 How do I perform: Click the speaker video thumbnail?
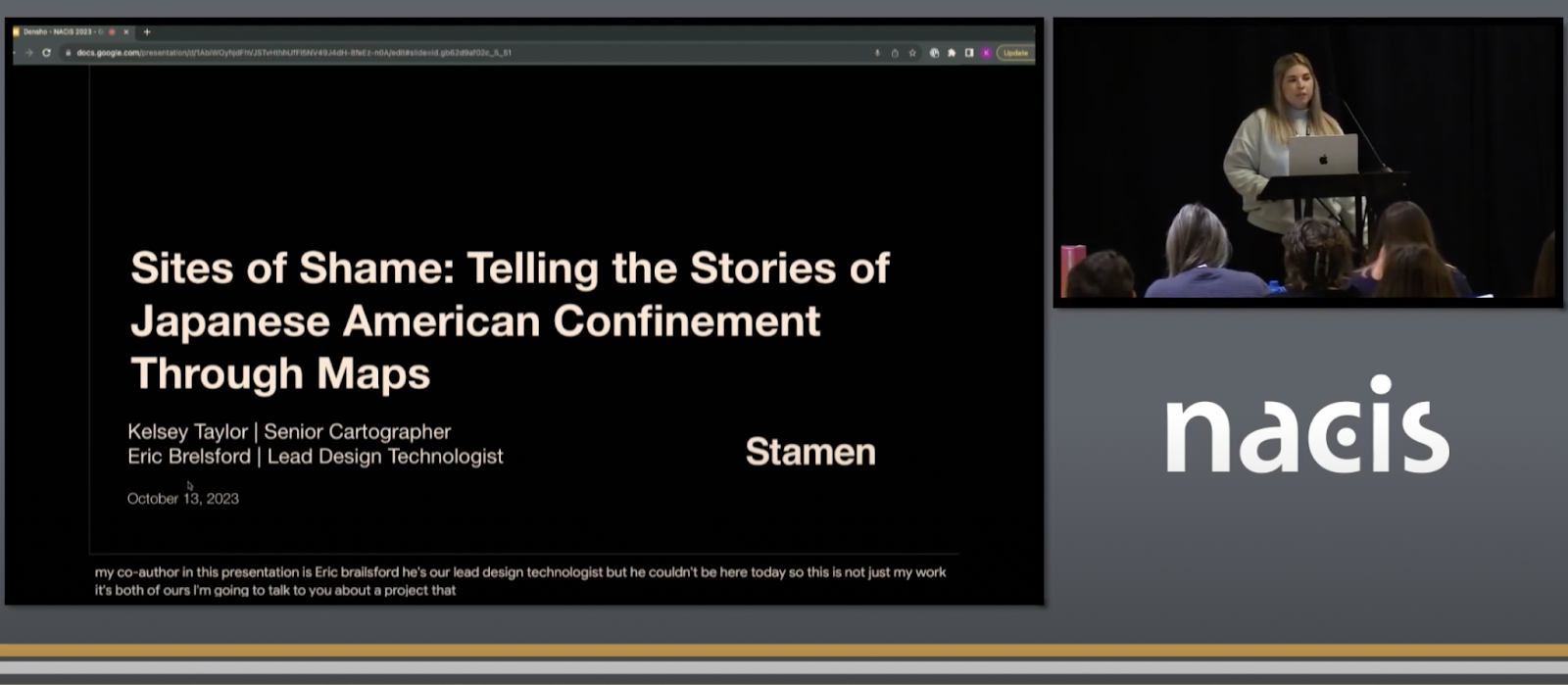point(1307,162)
